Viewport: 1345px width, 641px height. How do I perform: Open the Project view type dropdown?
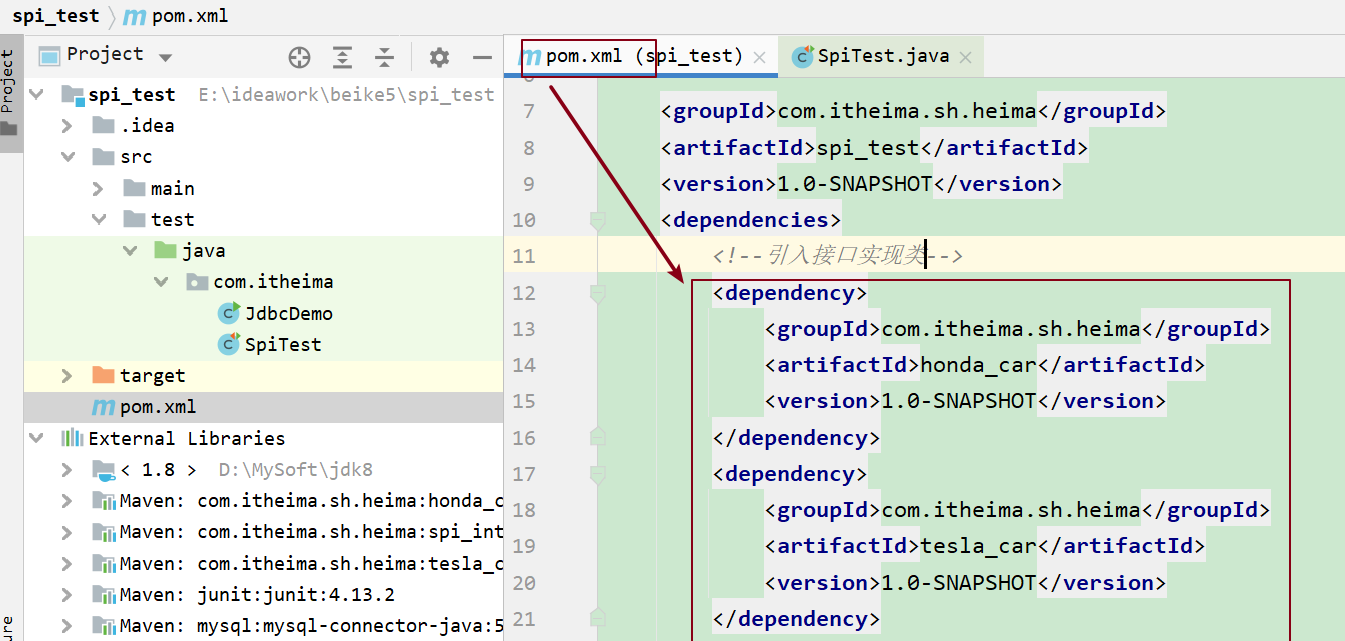pos(165,58)
